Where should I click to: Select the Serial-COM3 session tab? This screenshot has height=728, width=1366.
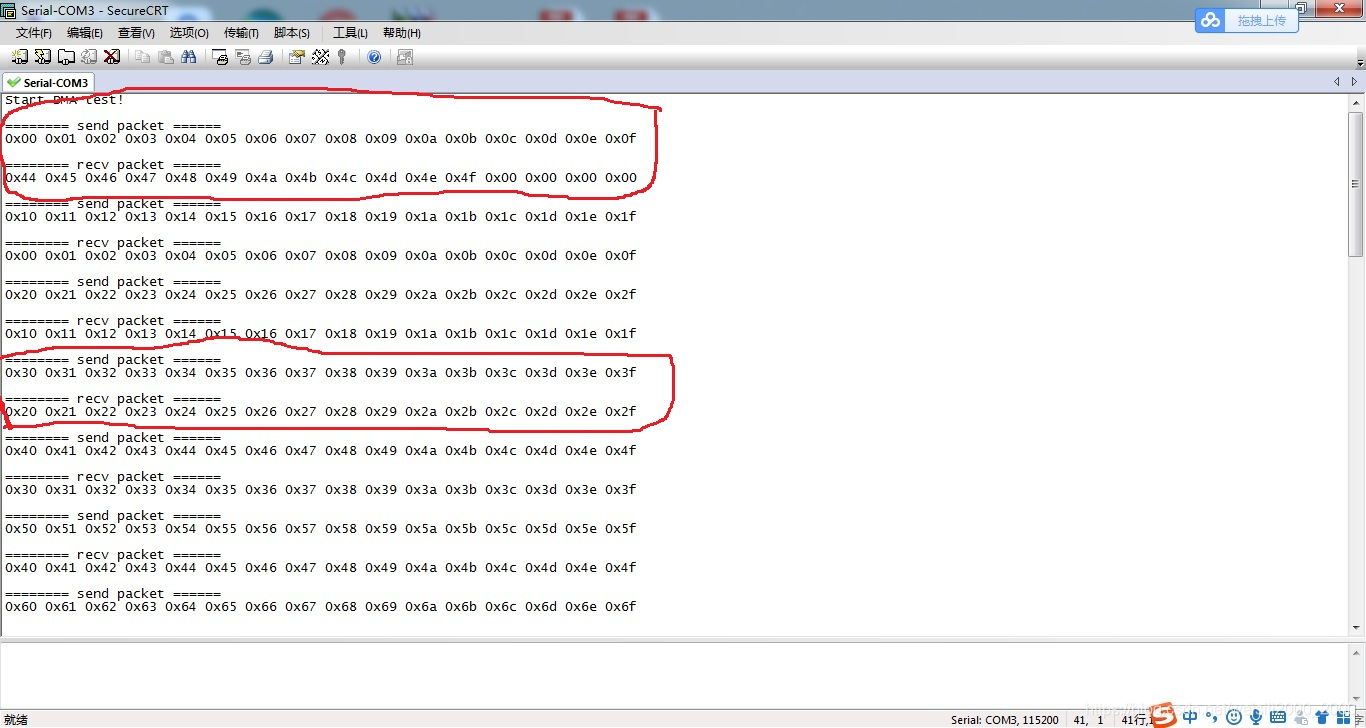tap(48, 82)
